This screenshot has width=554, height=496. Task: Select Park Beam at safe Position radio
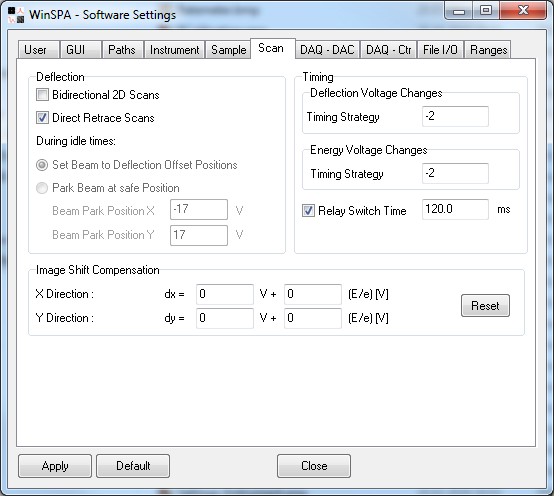click(42, 188)
